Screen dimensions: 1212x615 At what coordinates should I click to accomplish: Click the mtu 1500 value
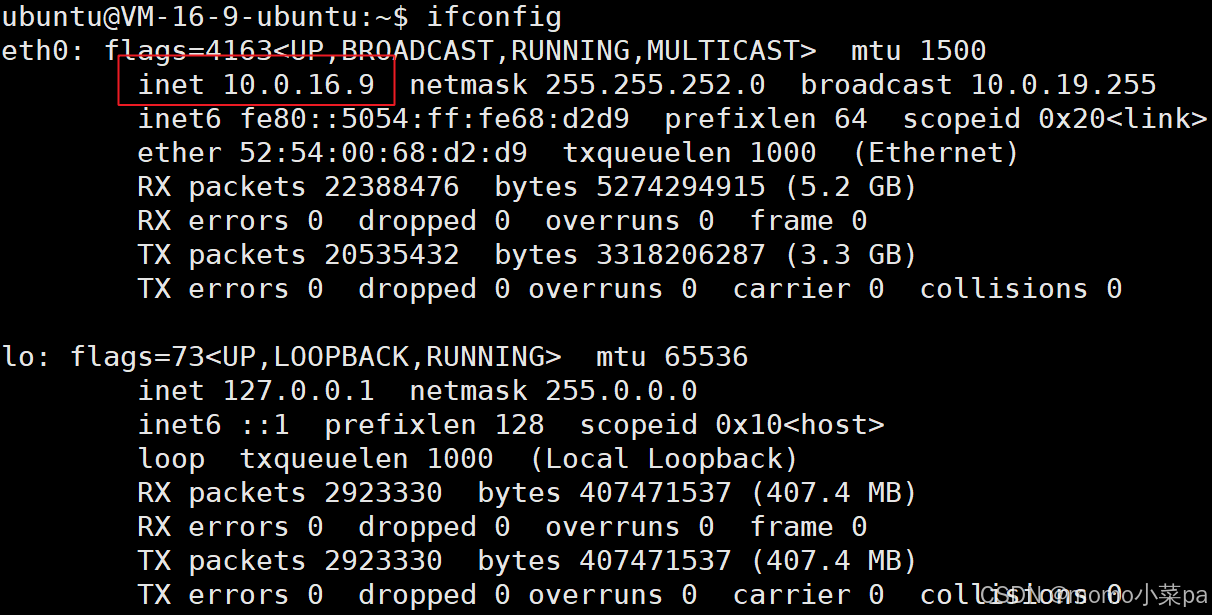[918, 51]
